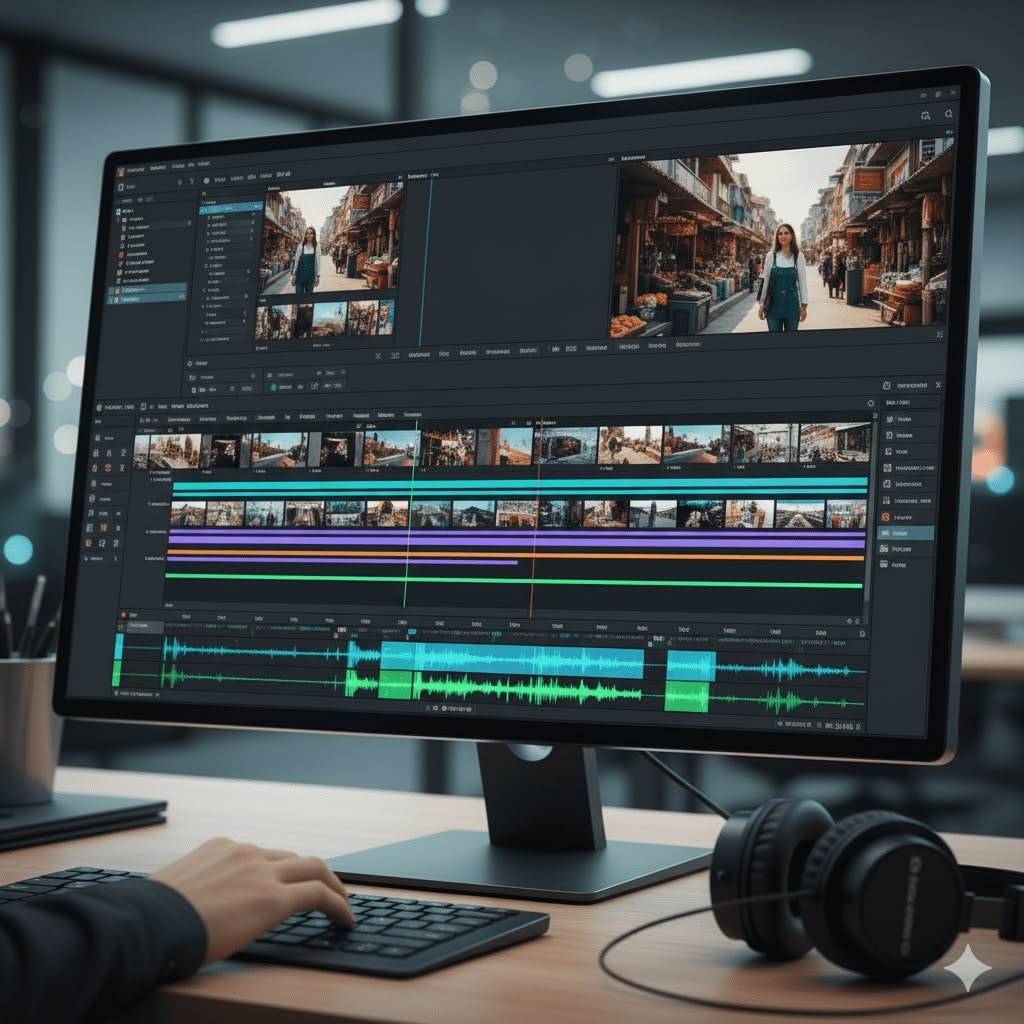
Task: Select the topmost icon of left tool palette
Action: point(97,438)
